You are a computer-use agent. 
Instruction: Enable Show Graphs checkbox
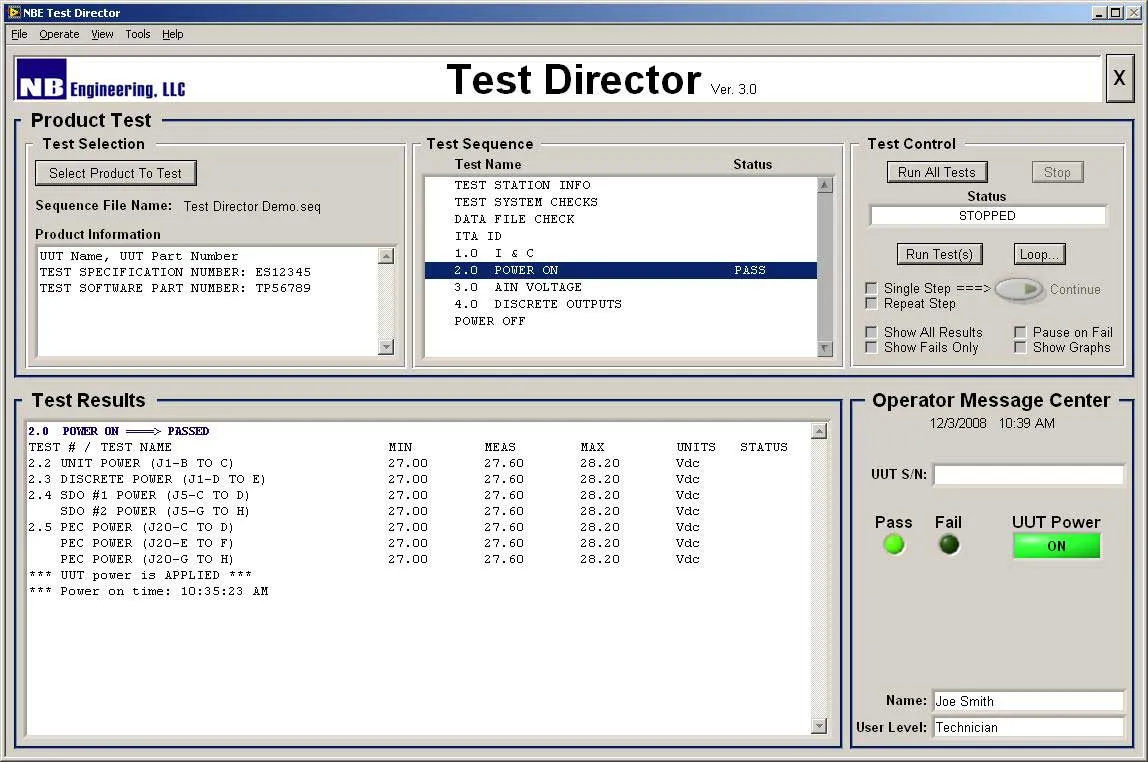click(1020, 348)
